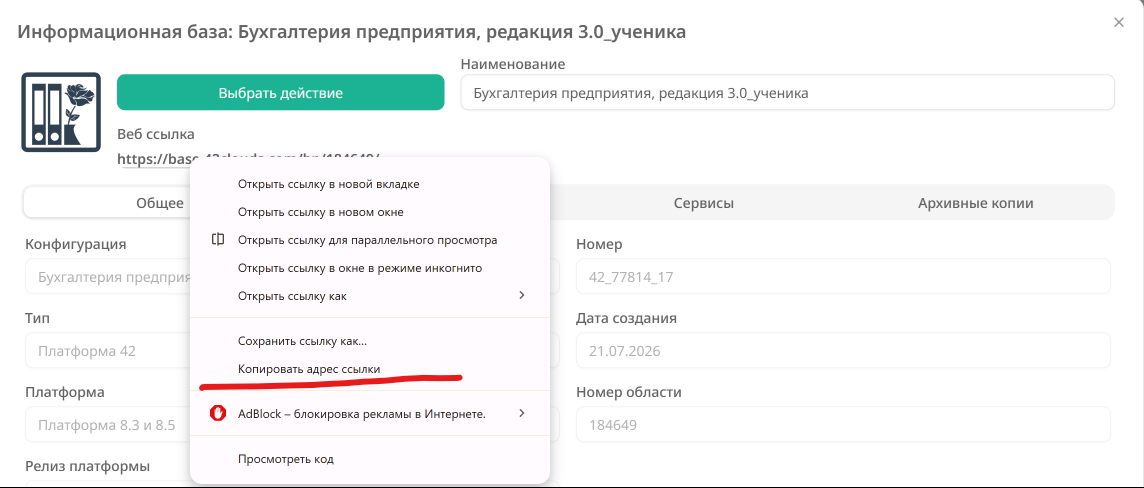
Task: Choose 'Открыть ссылку в новой вкладке'
Action: [369, 185]
